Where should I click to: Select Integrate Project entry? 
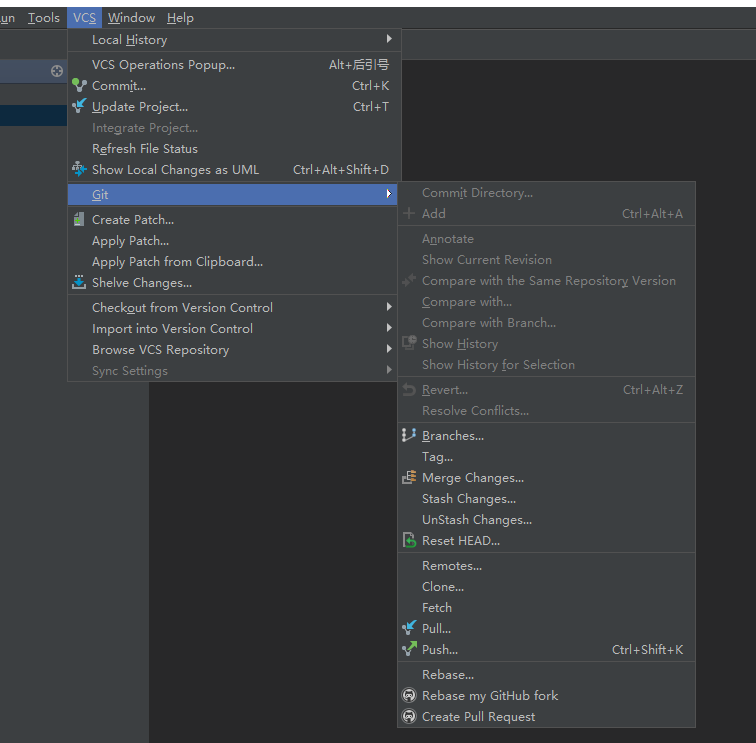[234, 128]
